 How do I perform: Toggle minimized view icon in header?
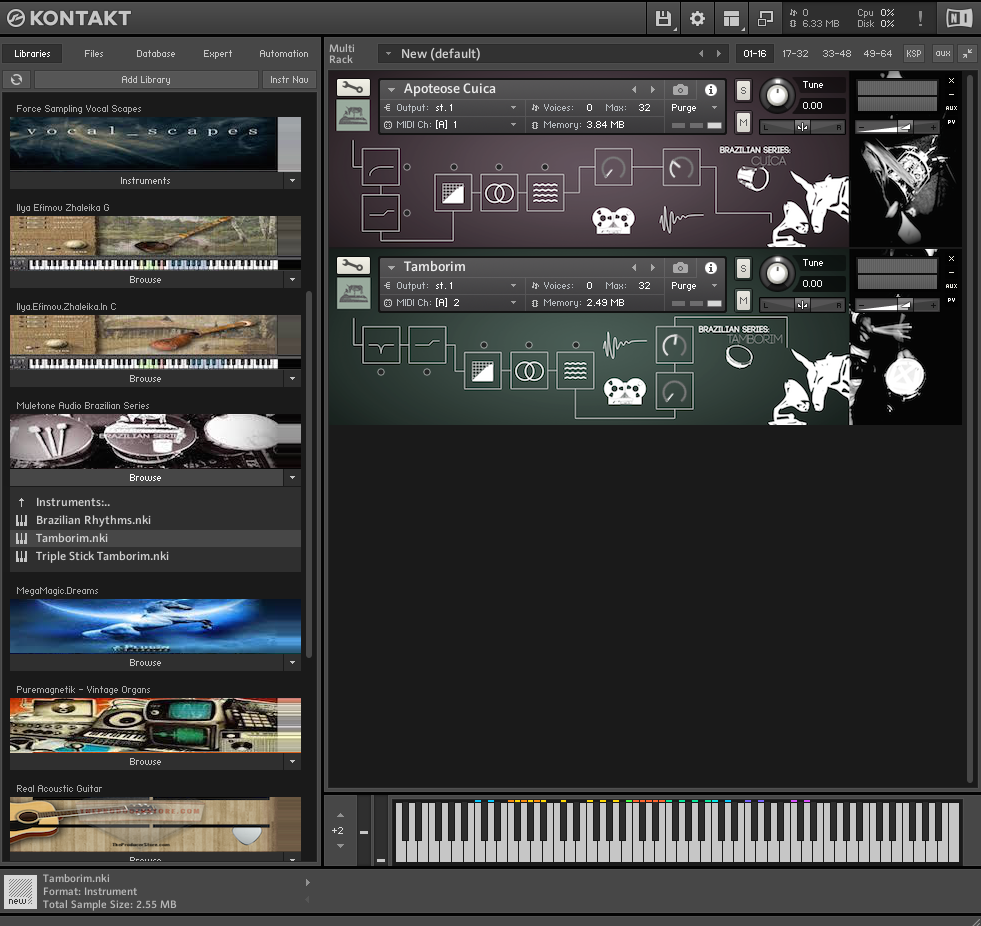(765, 19)
